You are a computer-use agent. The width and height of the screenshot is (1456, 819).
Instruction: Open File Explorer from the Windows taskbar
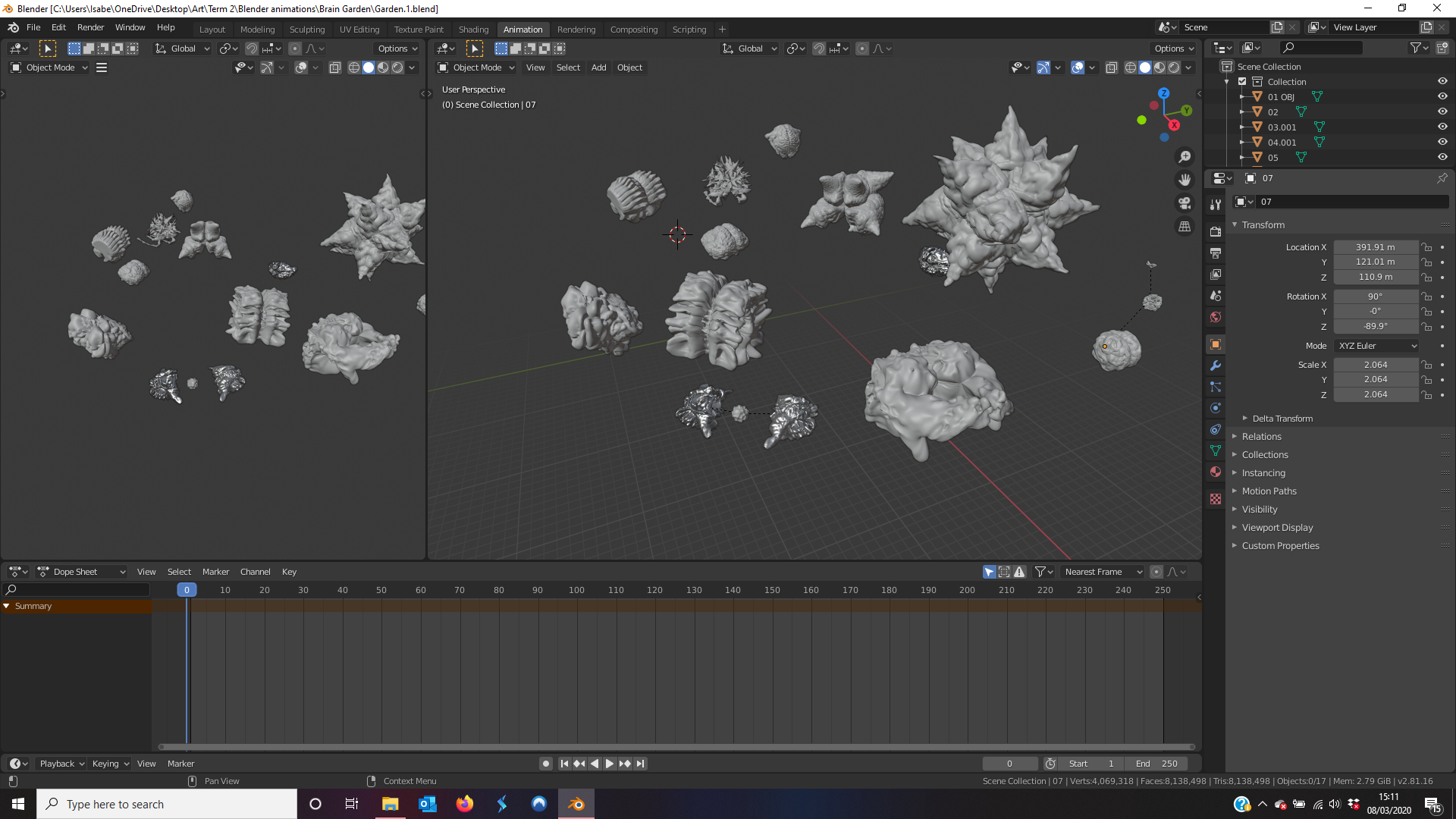390,804
